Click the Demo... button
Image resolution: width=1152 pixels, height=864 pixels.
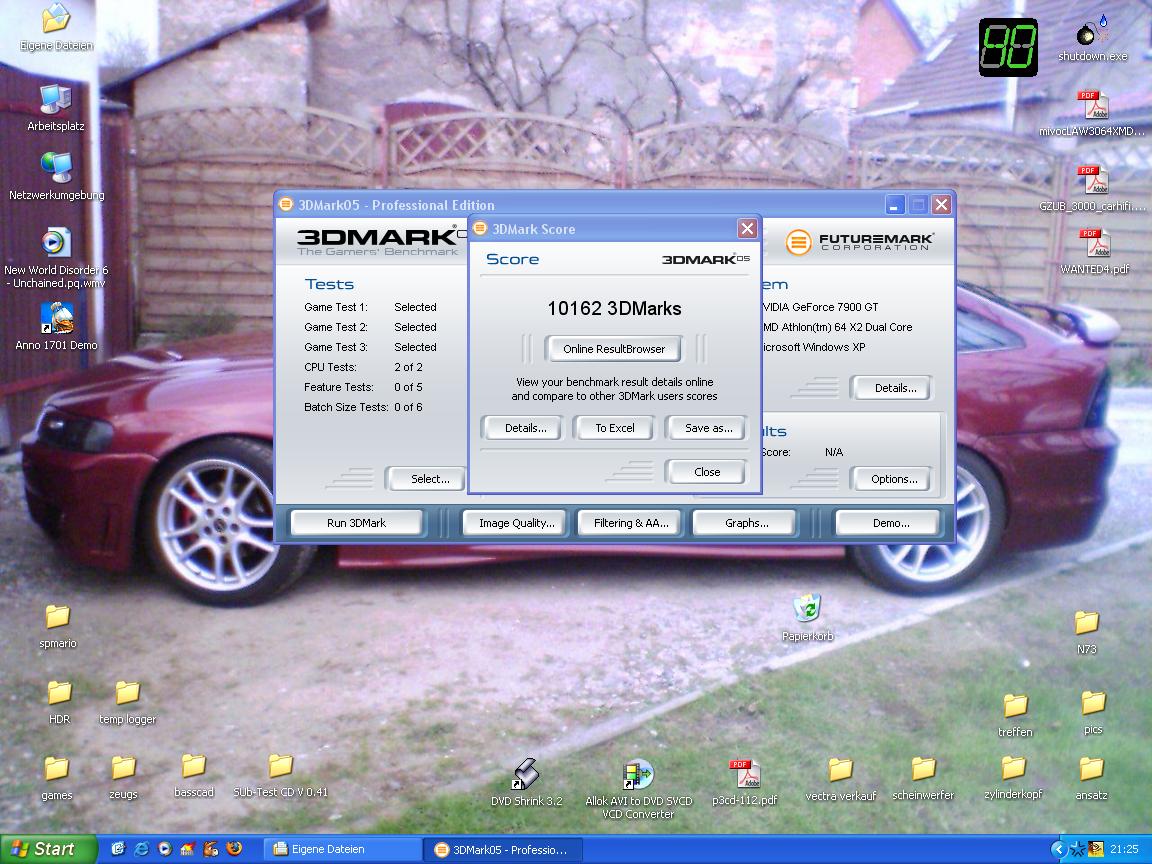pyautogui.click(x=890, y=523)
